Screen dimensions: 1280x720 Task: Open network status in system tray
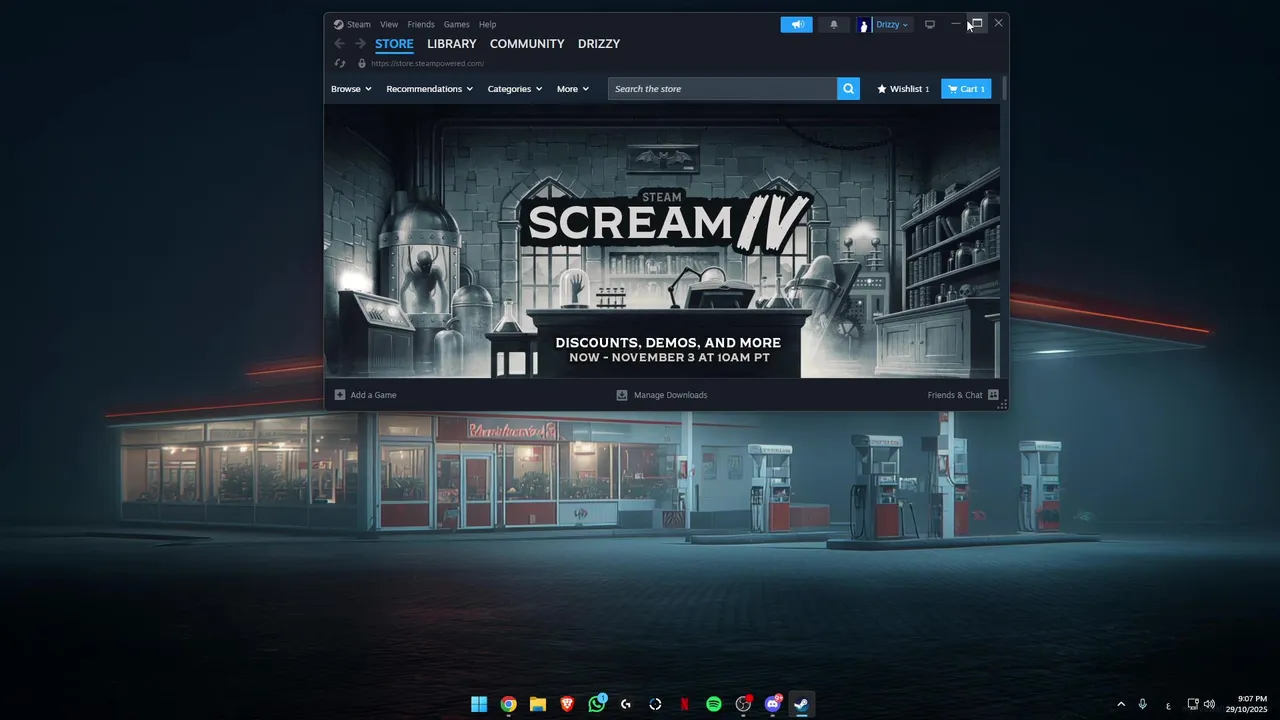(x=1192, y=704)
